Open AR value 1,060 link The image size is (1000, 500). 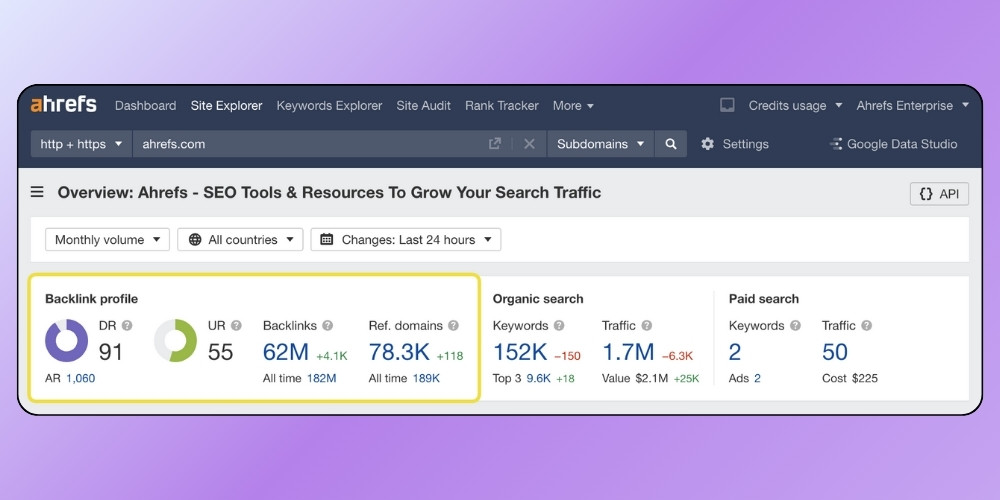[x=80, y=378]
